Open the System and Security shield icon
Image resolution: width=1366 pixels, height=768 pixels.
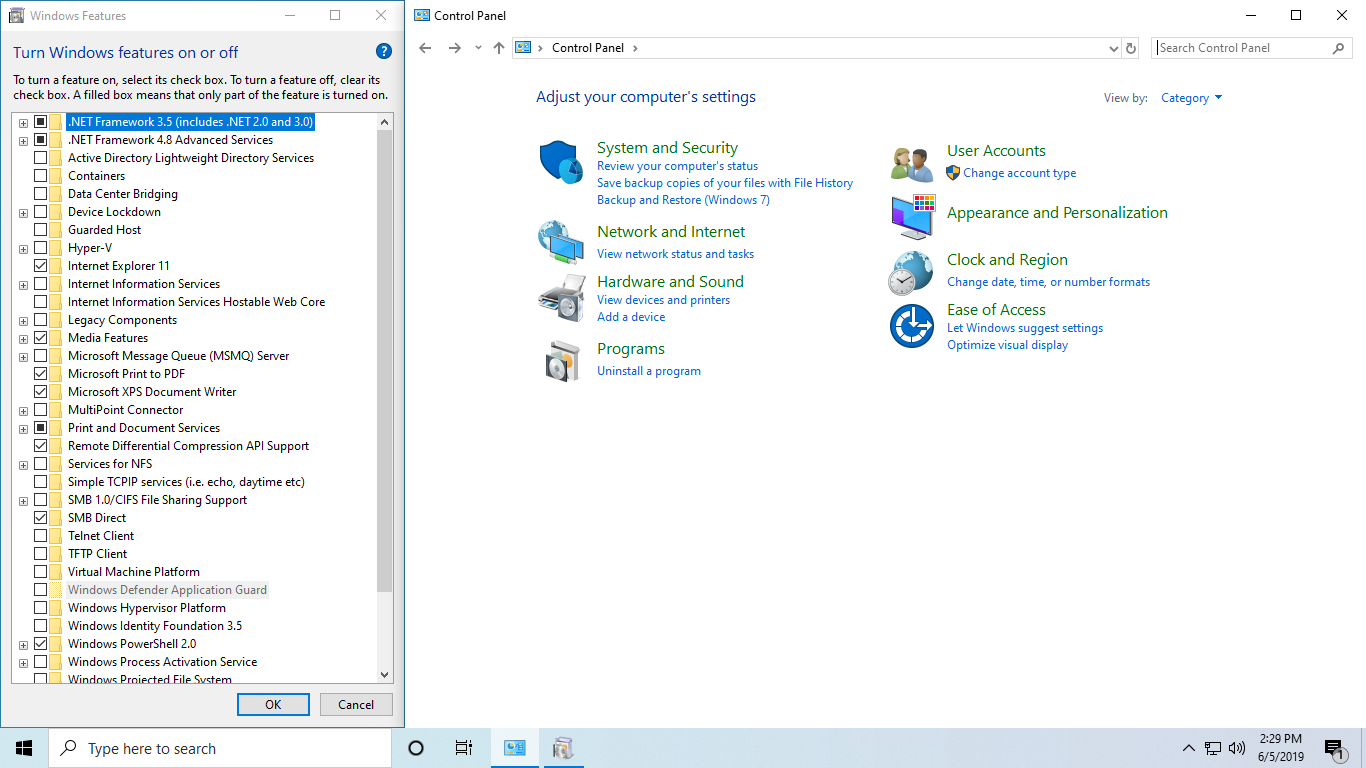pyautogui.click(x=561, y=162)
